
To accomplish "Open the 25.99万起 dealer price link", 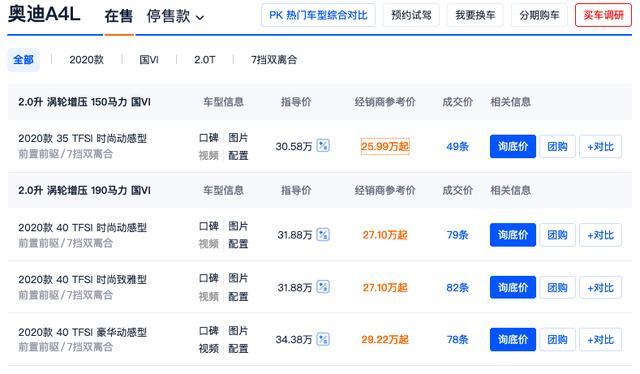I will (385, 147).
